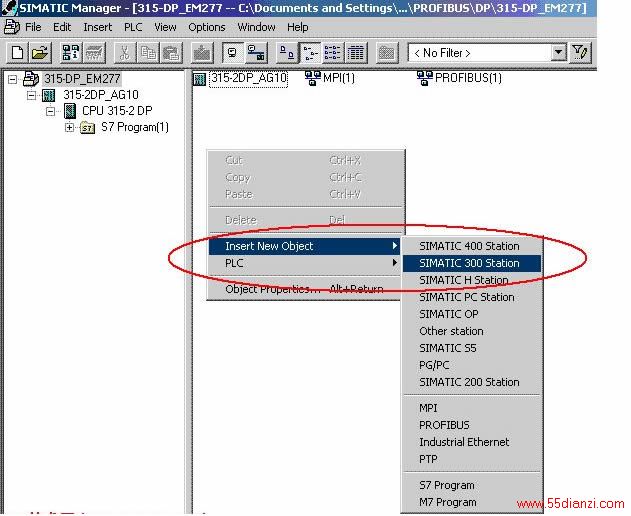Choose SIMATIC S5 entry
Viewport: 631px width, 516px height.
(x=472, y=348)
